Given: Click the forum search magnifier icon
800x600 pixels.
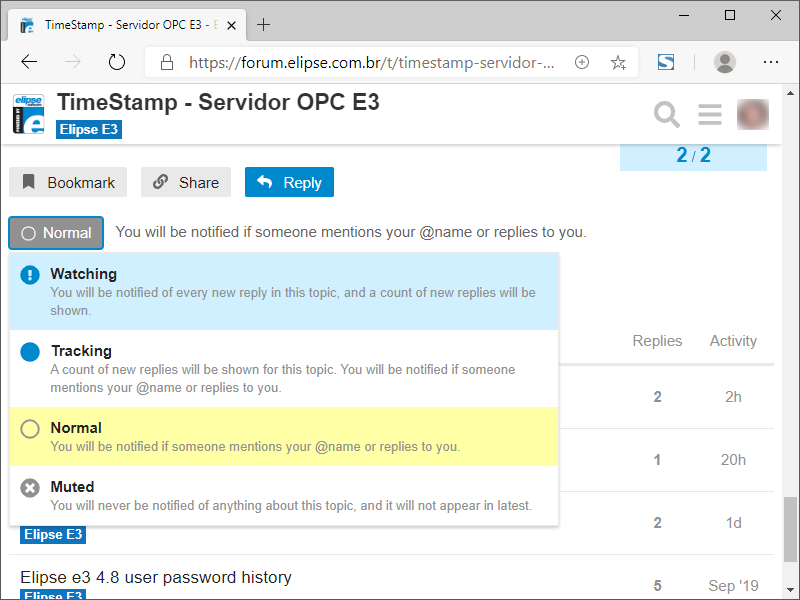Looking at the screenshot, I should tap(667, 115).
